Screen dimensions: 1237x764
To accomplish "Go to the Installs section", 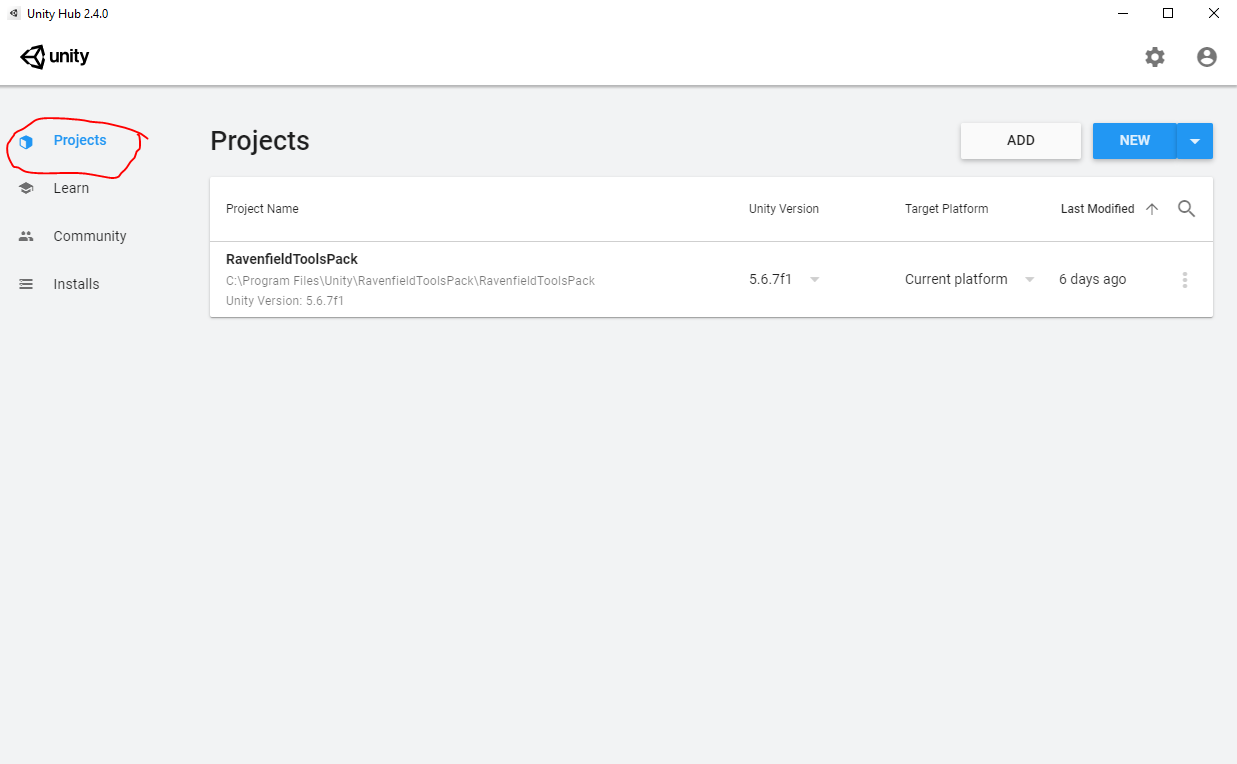I will 76,285.
